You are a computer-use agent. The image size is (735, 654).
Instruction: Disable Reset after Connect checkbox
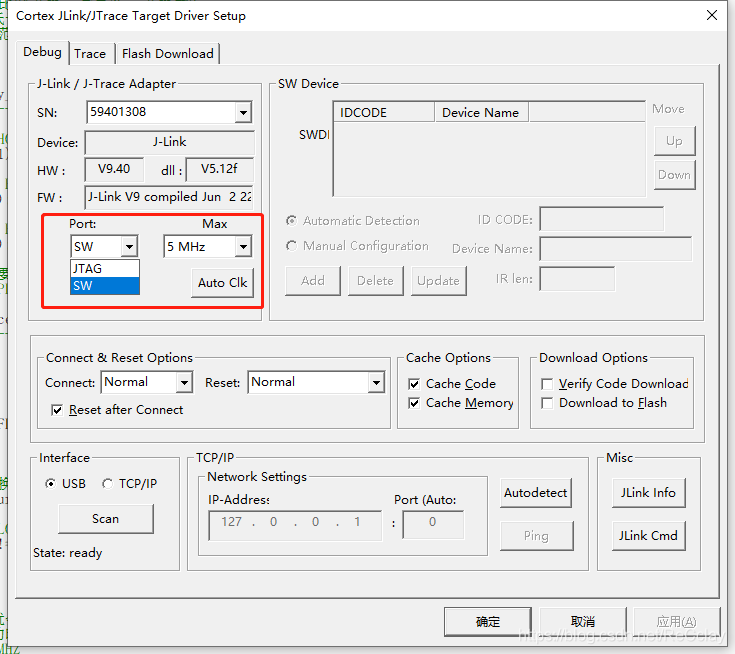point(57,410)
